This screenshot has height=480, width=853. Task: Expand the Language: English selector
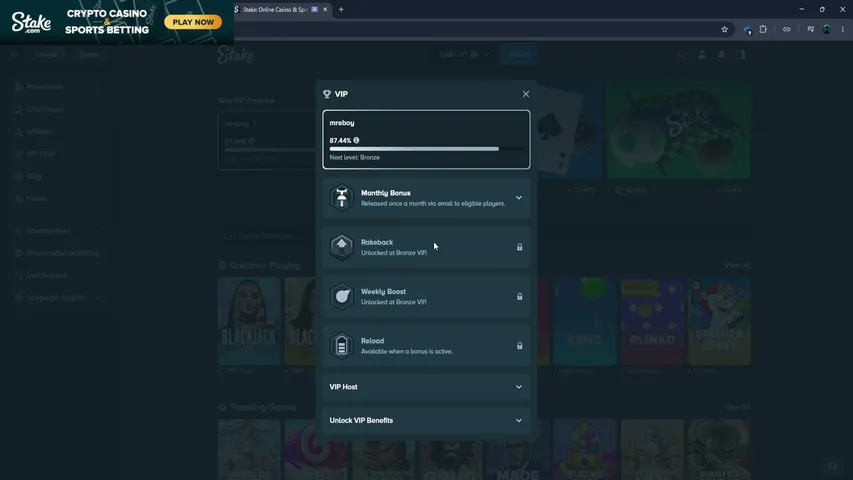(x=57, y=298)
